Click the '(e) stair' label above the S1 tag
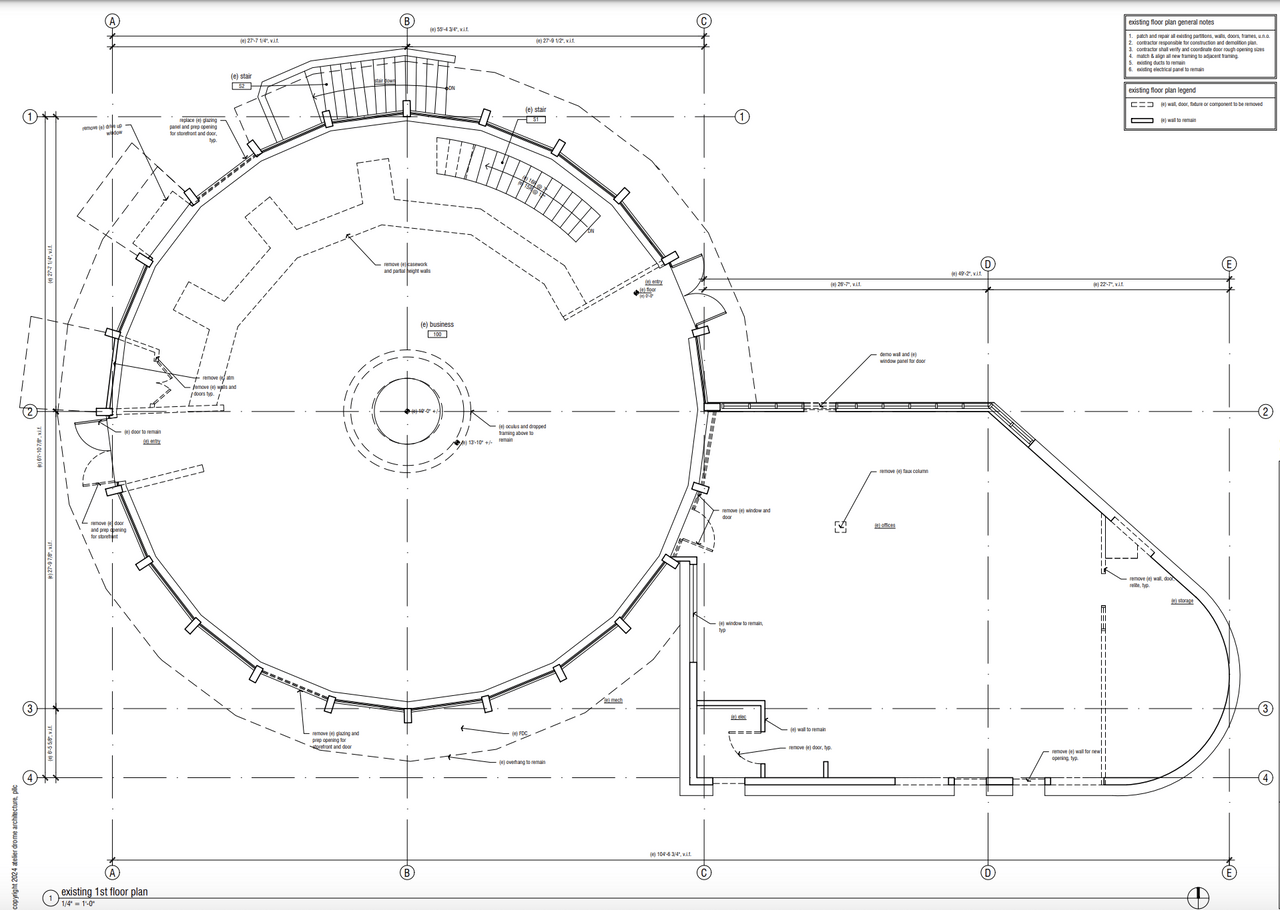The width and height of the screenshot is (1280, 910). point(536,109)
